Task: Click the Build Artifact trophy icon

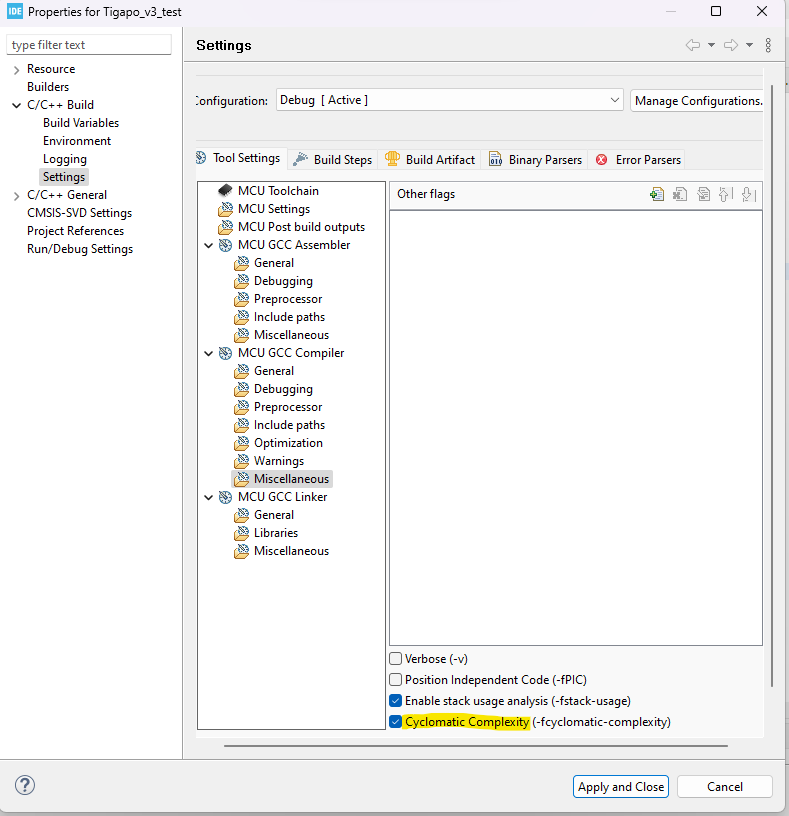Action: pyautogui.click(x=392, y=159)
